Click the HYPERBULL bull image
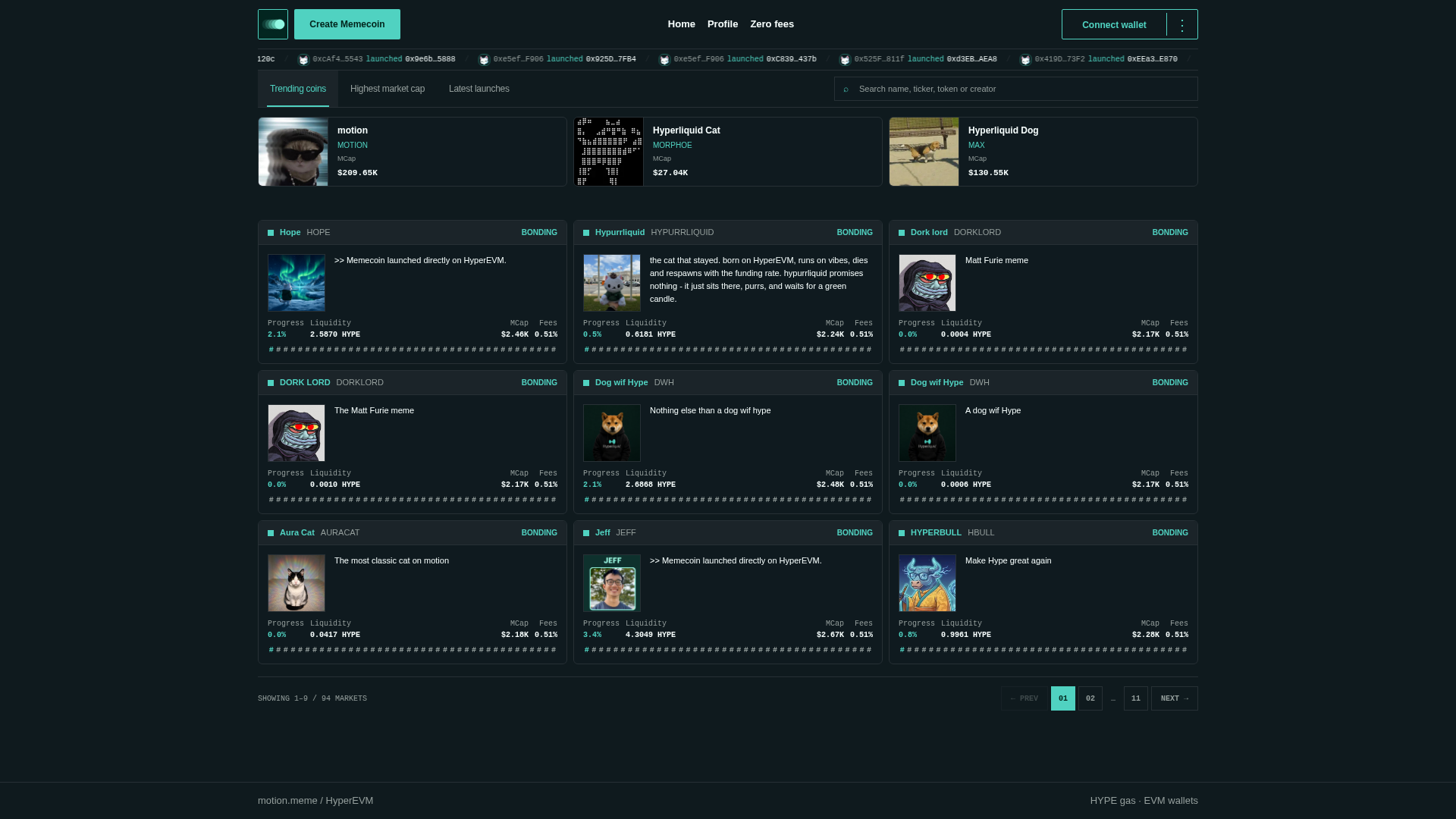Screen dimensions: 1456x819 point(927,583)
